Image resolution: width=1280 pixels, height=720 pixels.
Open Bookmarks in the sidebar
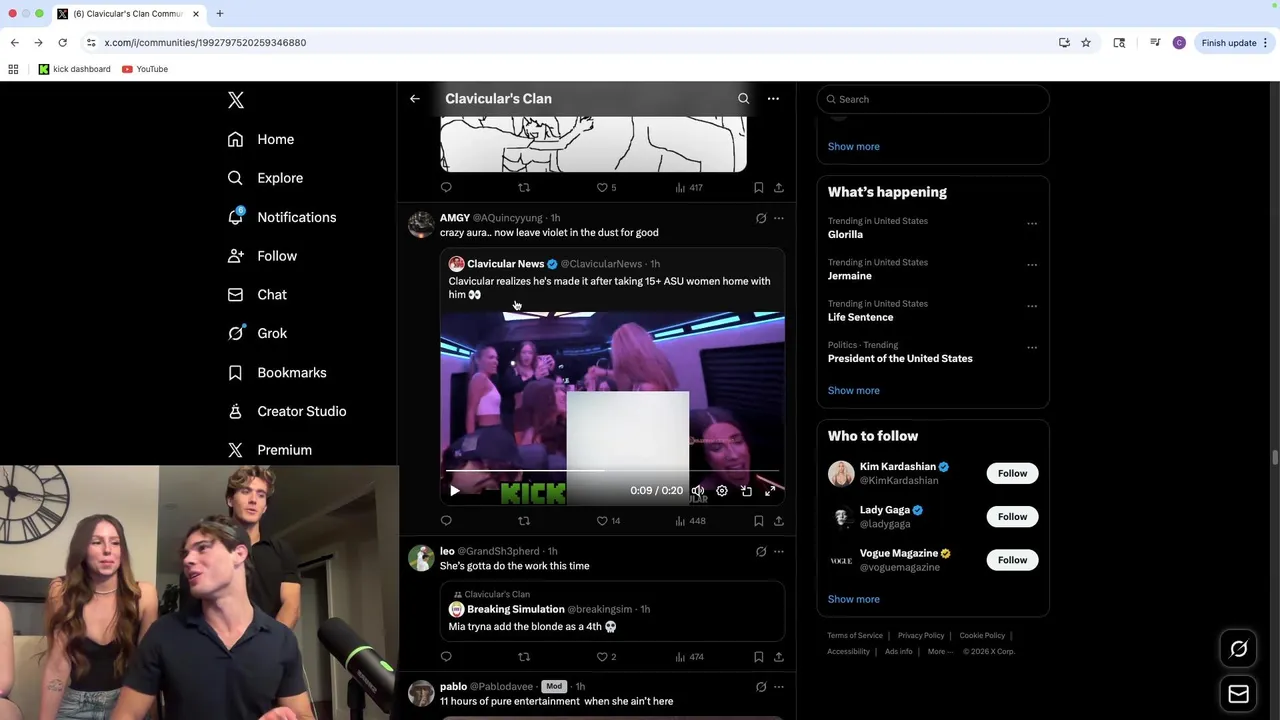point(277,372)
